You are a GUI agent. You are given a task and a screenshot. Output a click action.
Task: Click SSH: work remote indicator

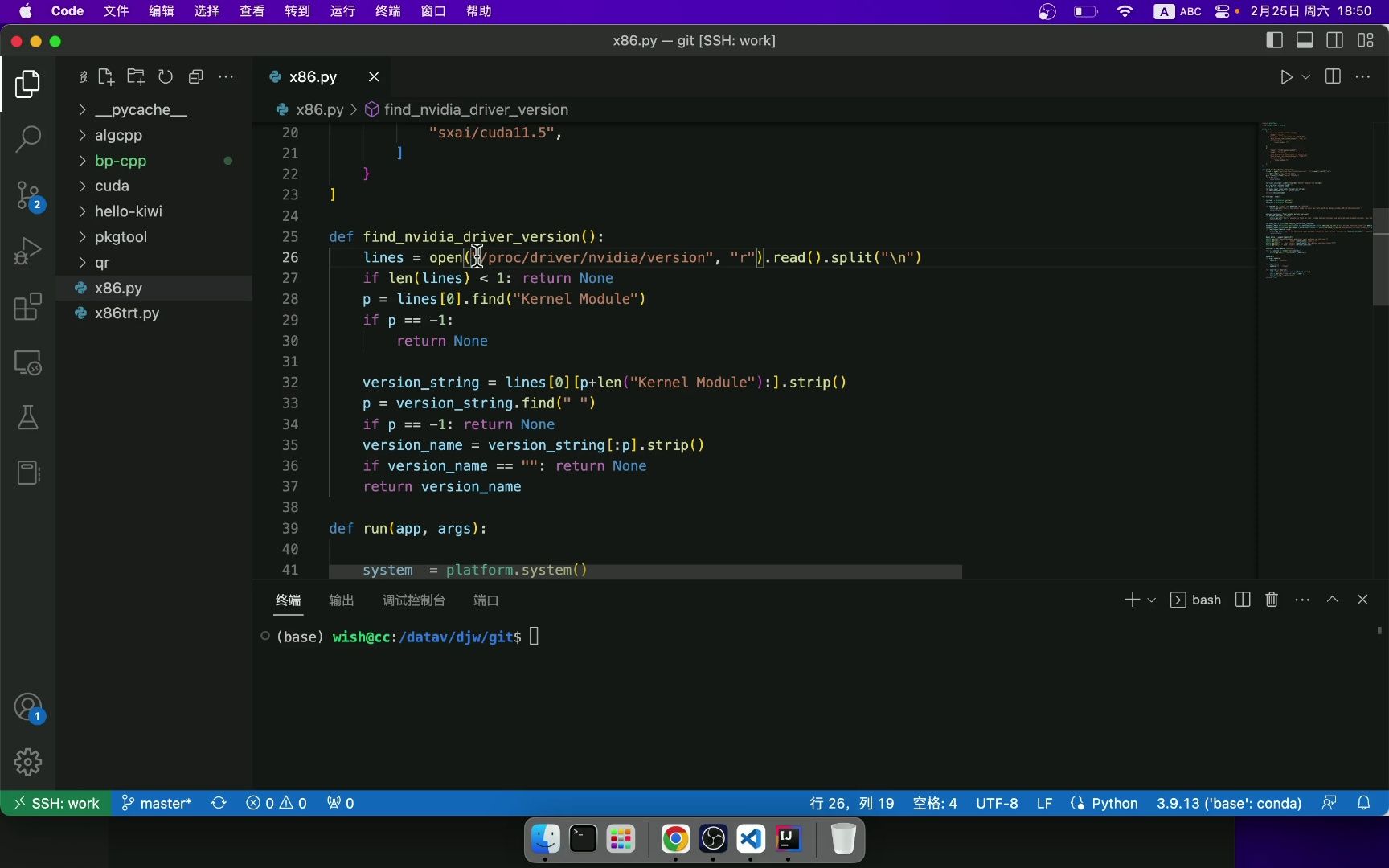tap(55, 803)
